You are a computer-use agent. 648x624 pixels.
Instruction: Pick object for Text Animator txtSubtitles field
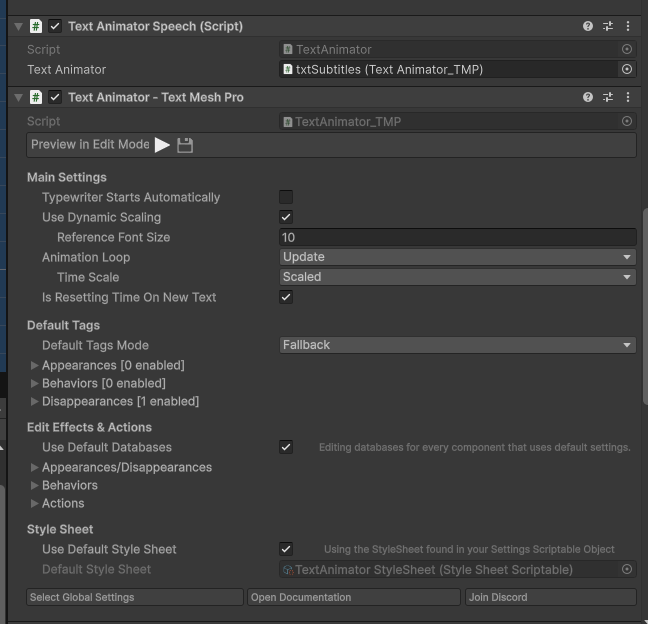click(627, 69)
